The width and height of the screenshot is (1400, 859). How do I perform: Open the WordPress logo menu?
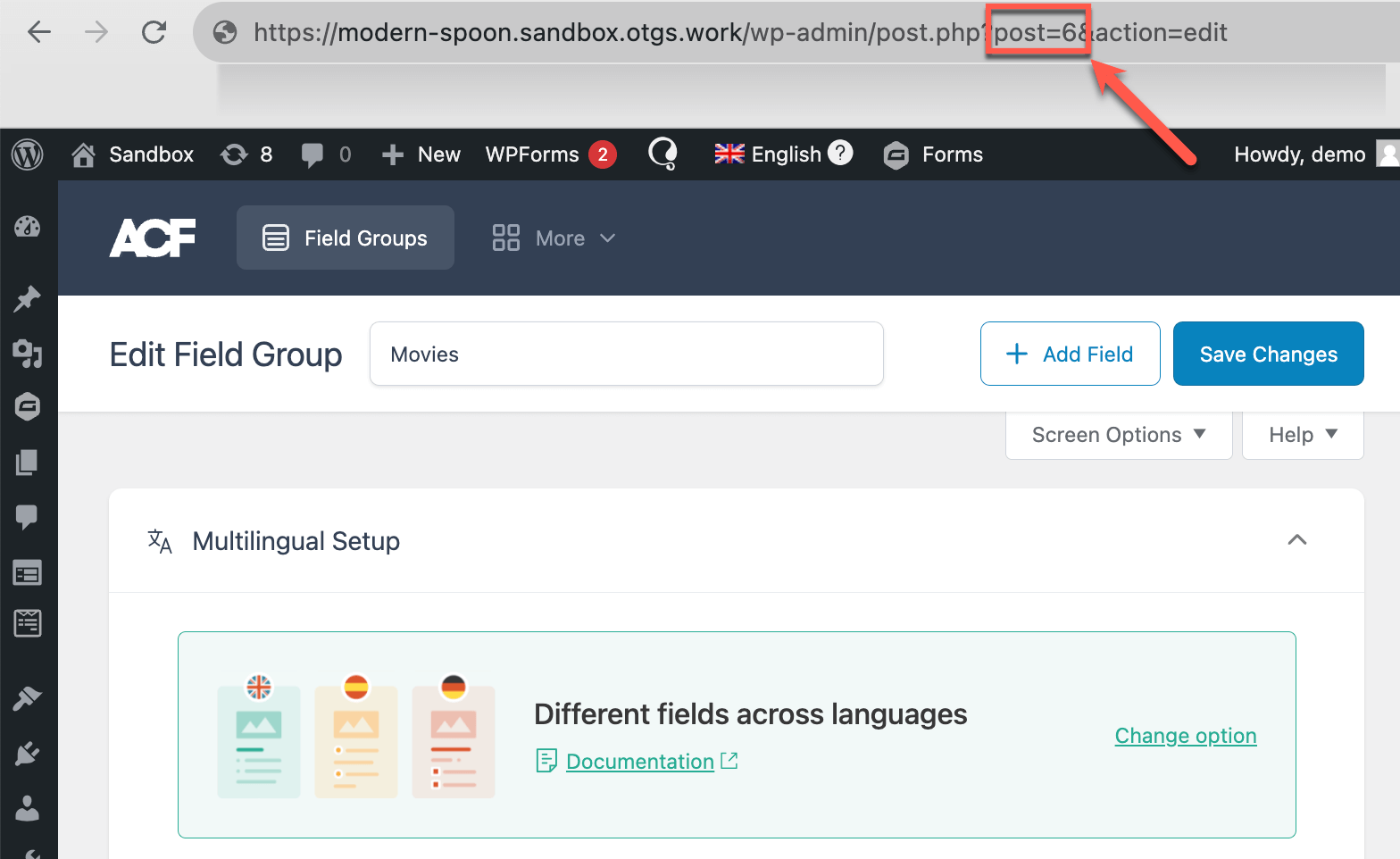28,154
